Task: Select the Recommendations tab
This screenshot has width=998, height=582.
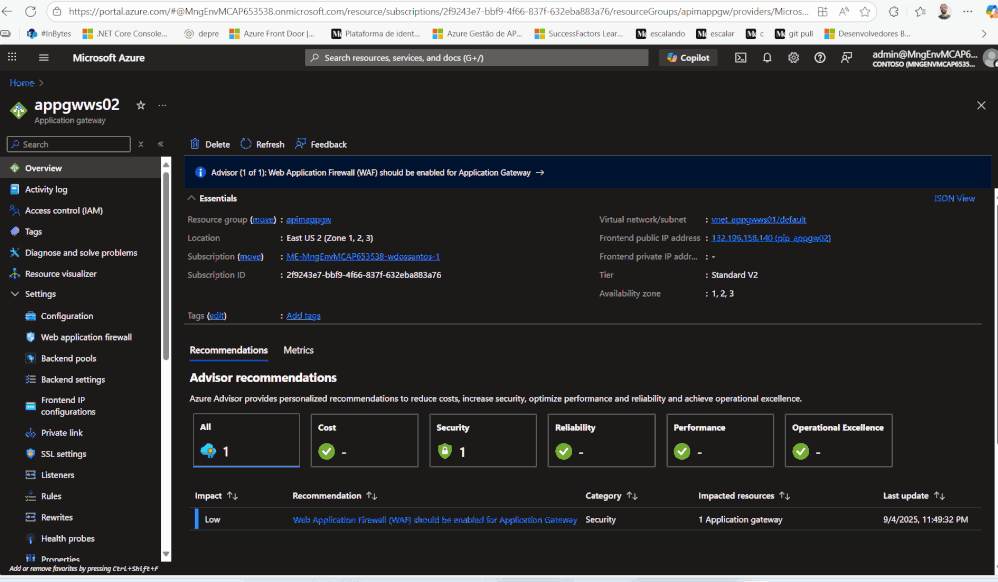Action: (228, 350)
